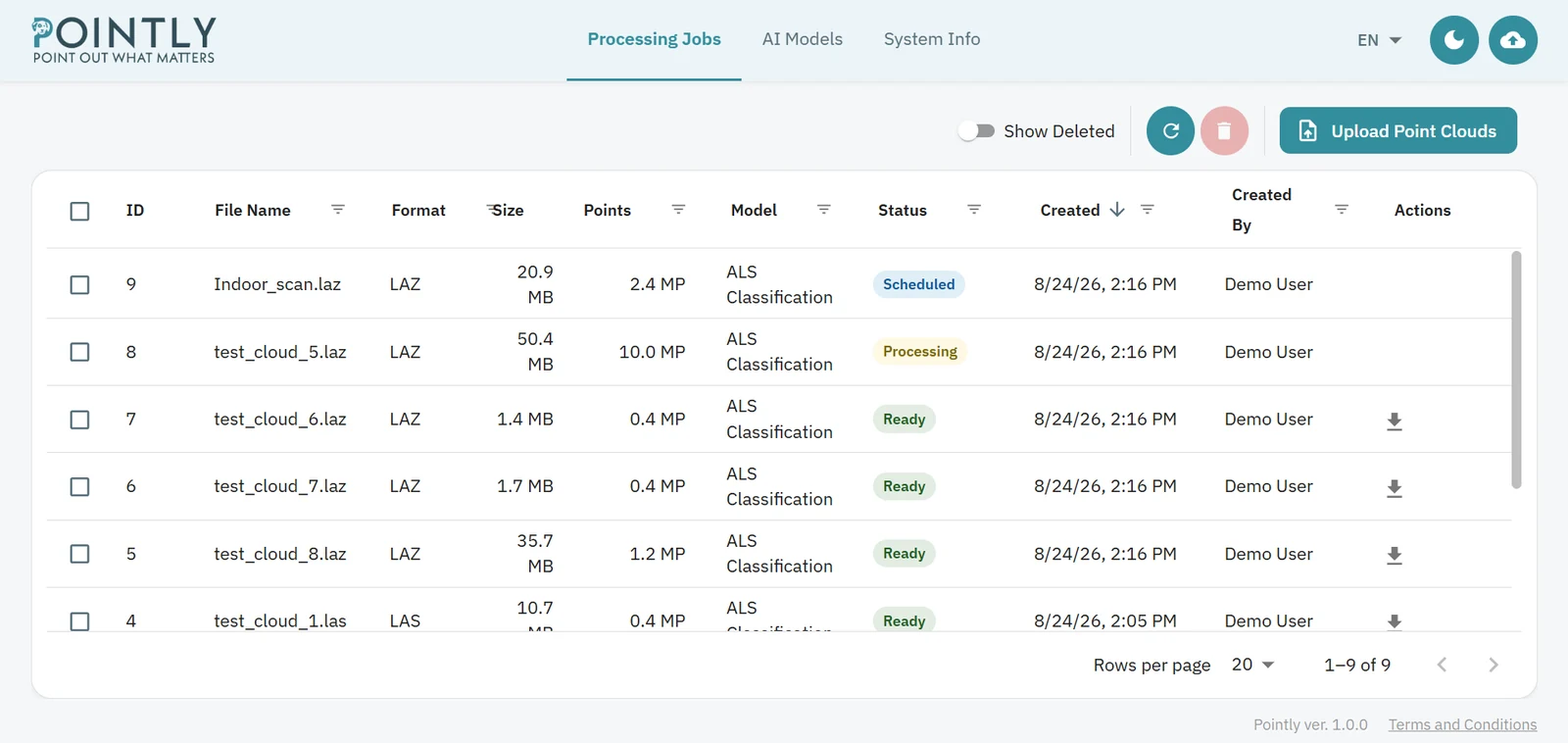Image resolution: width=1568 pixels, height=743 pixels.
Task: Click the Processing status badge
Action: 919,352
